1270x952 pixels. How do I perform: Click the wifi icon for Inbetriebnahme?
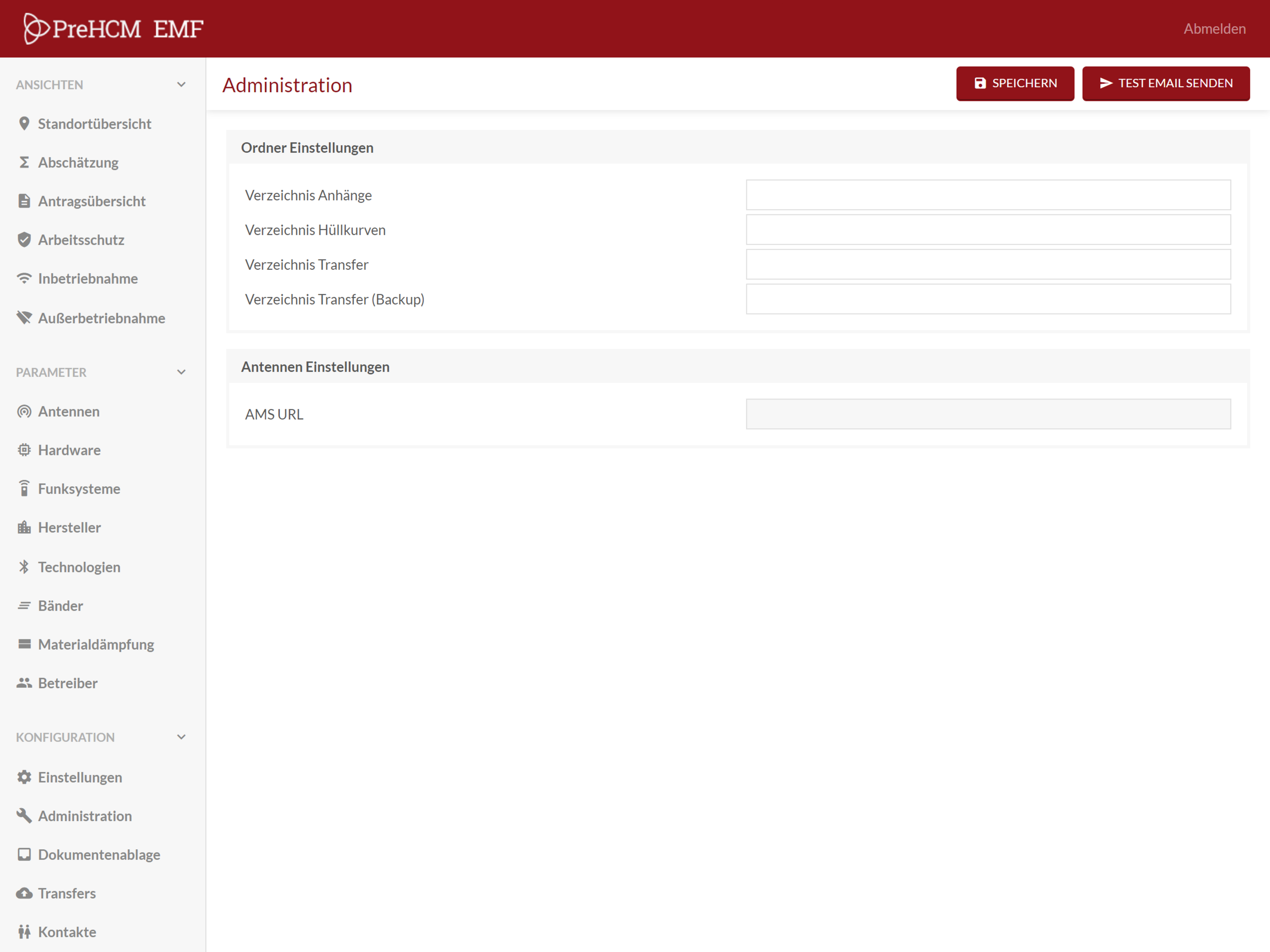(24, 278)
